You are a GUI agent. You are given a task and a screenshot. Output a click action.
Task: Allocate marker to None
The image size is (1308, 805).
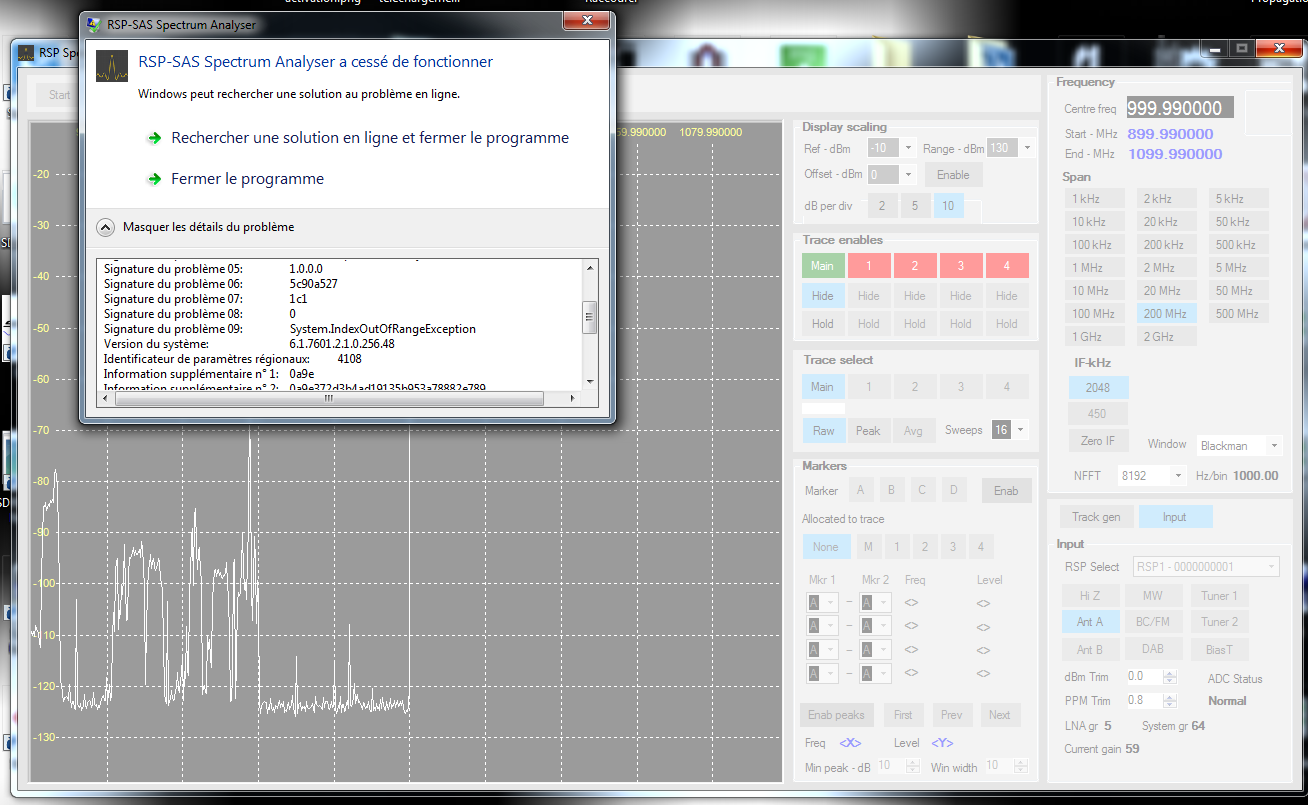click(826, 547)
